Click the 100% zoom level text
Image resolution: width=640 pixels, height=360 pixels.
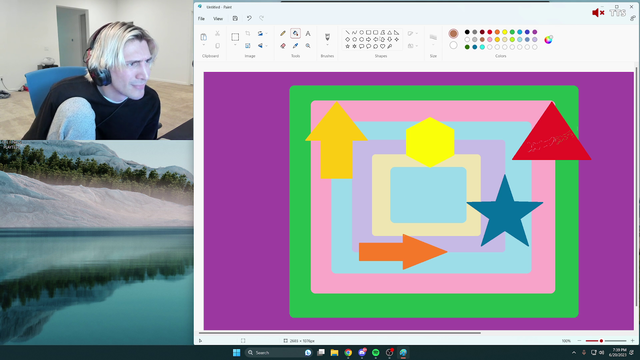click(x=566, y=341)
